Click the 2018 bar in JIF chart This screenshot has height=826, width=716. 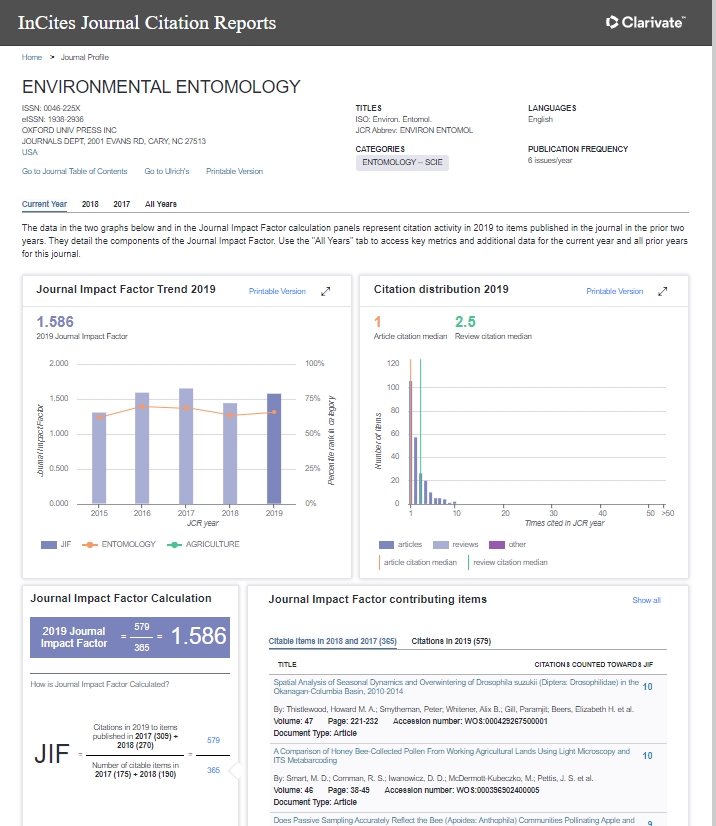[x=230, y=453]
